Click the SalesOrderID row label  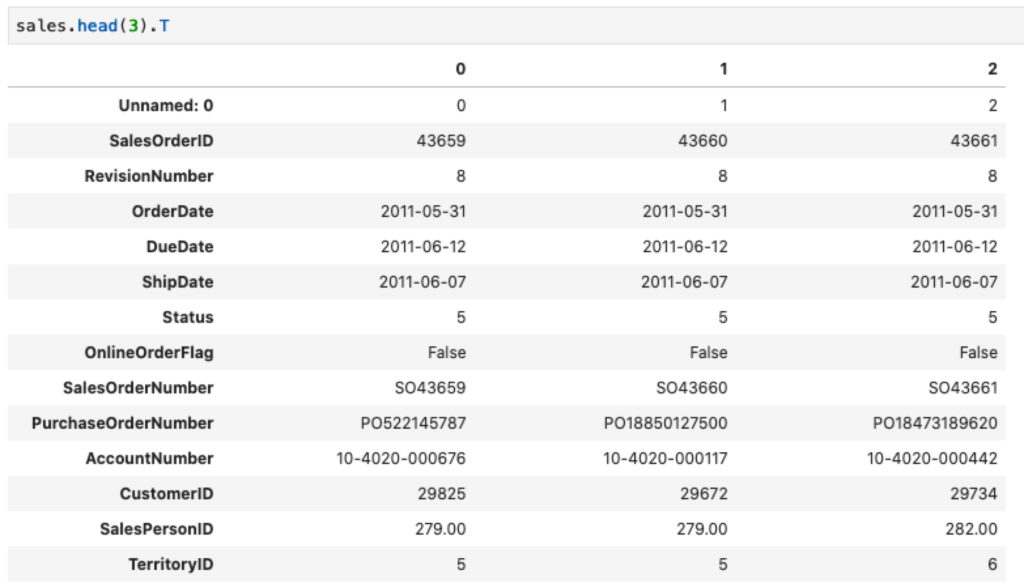[161, 141]
